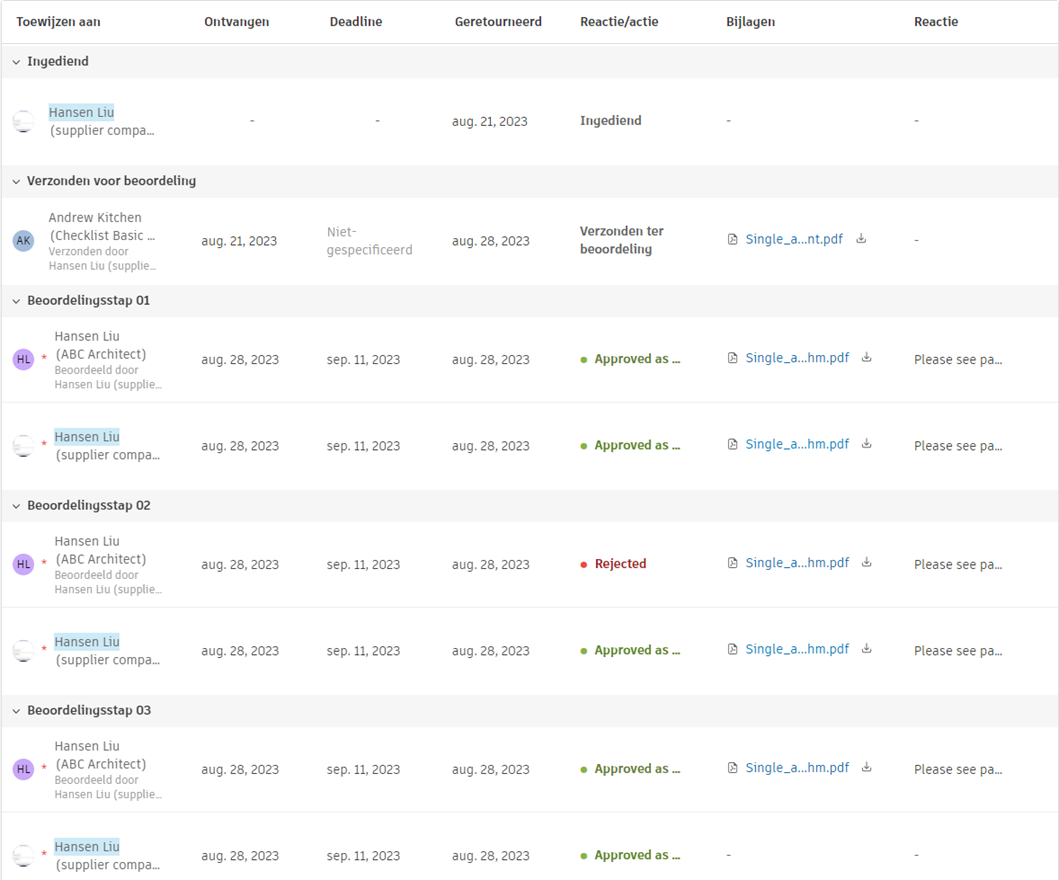Image resolution: width=1059 pixels, height=880 pixels.
Task: Toggle the Beoordelingsstap 02 section chevron
Action: click(x=16, y=506)
